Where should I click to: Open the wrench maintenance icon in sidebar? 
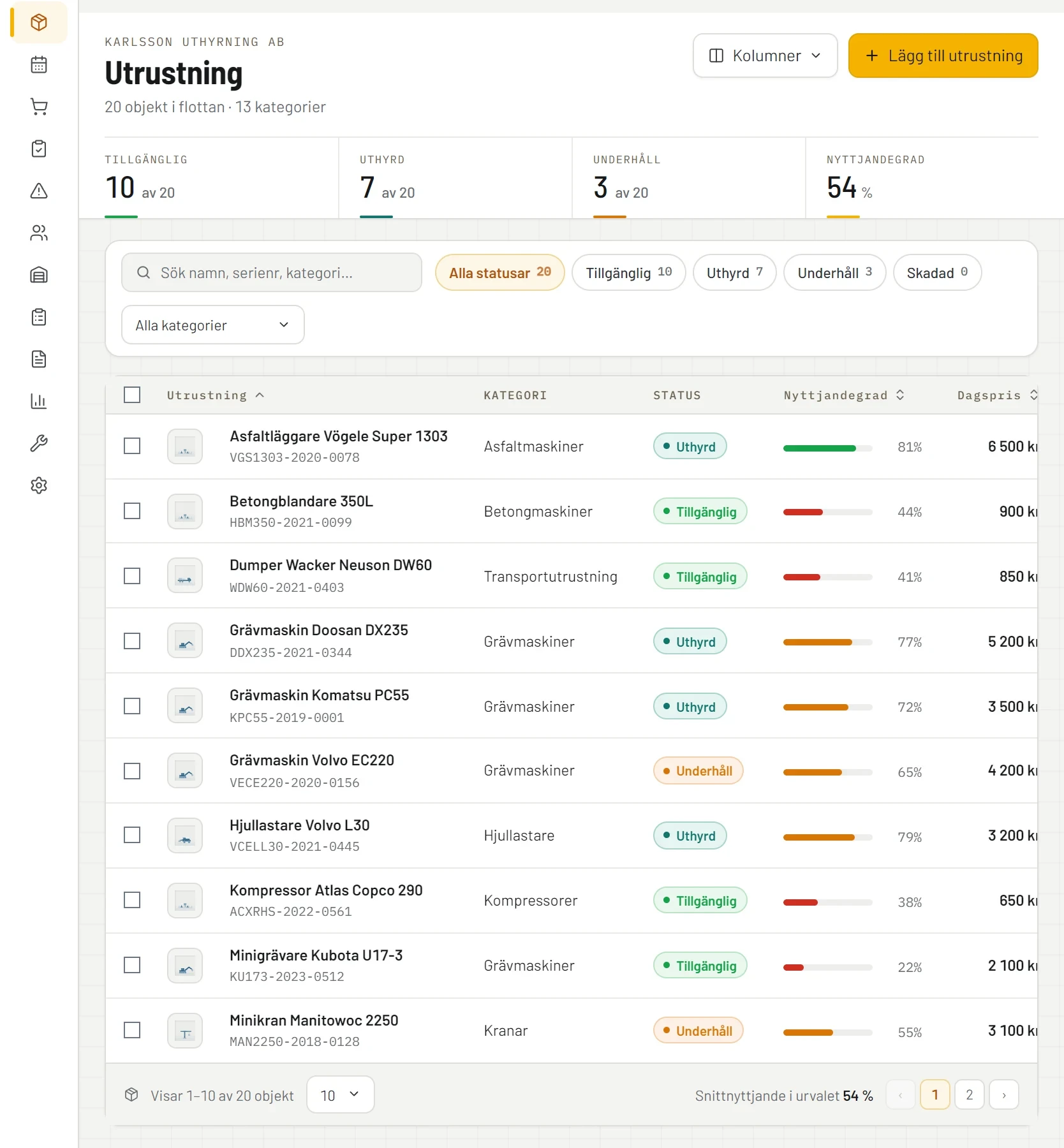tap(39, 444)
